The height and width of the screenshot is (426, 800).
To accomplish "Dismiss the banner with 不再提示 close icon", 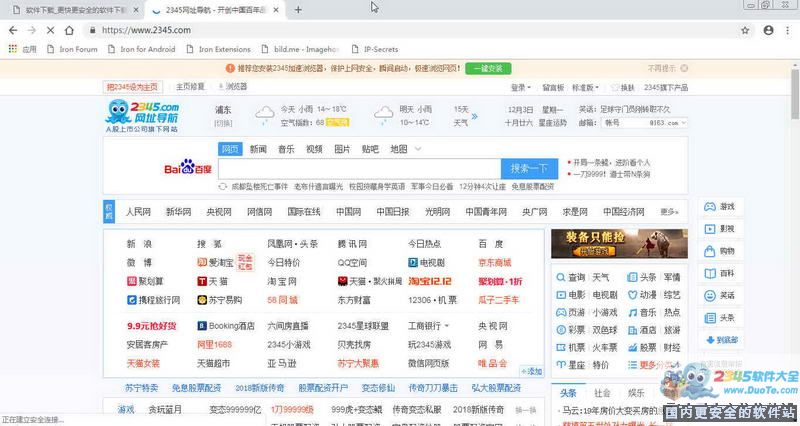I will (684, 68).
